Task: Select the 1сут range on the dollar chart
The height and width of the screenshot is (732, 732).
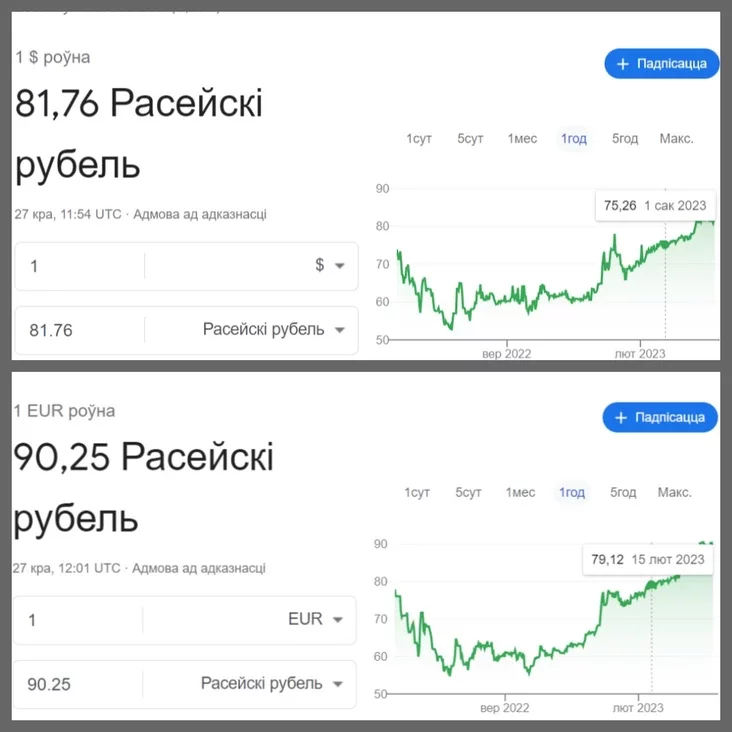Action: pyautogui.click(x=419, y=139)
